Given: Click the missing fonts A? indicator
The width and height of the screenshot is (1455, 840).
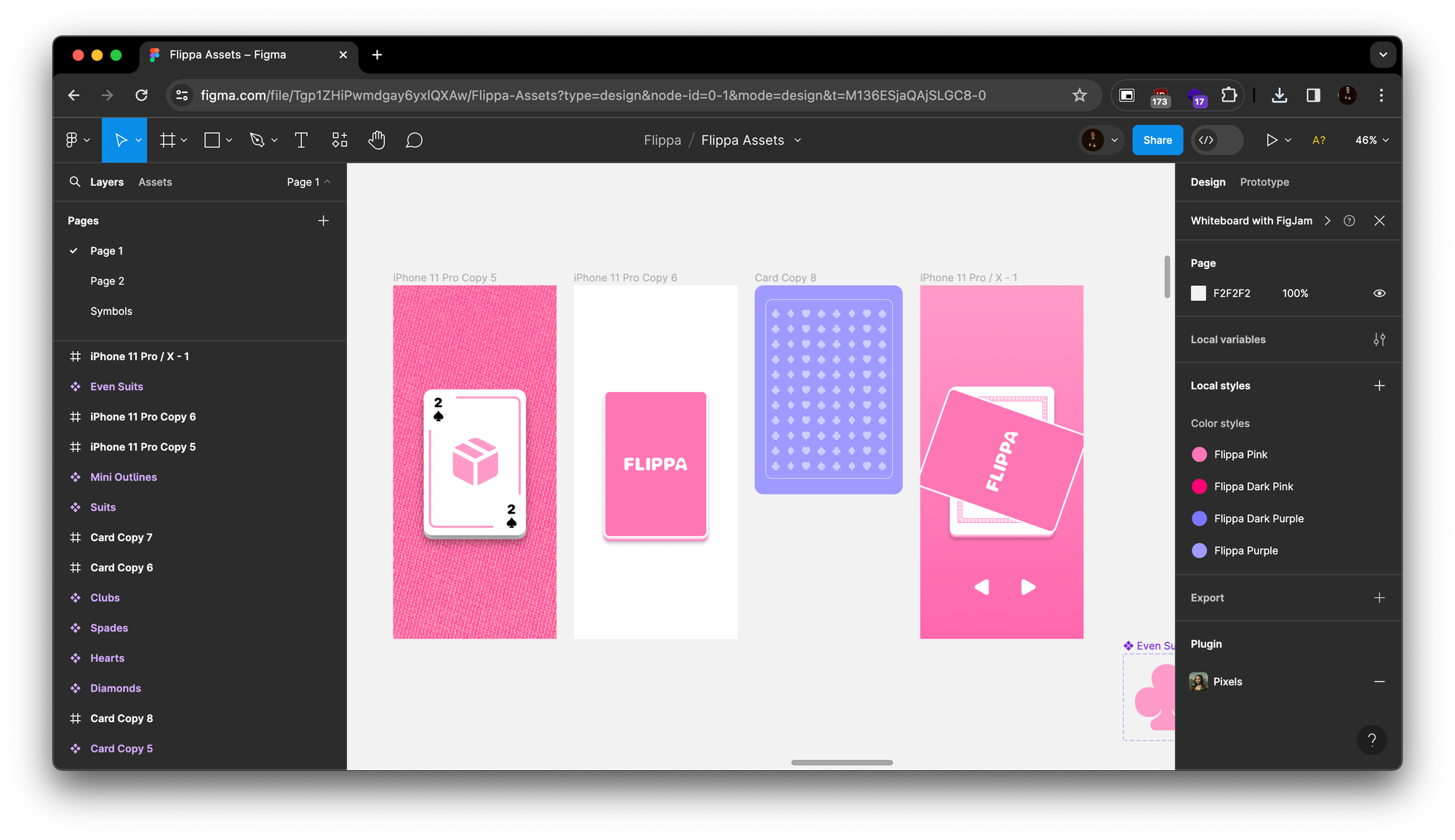Looking at the screenshot, I should 1318,140.
